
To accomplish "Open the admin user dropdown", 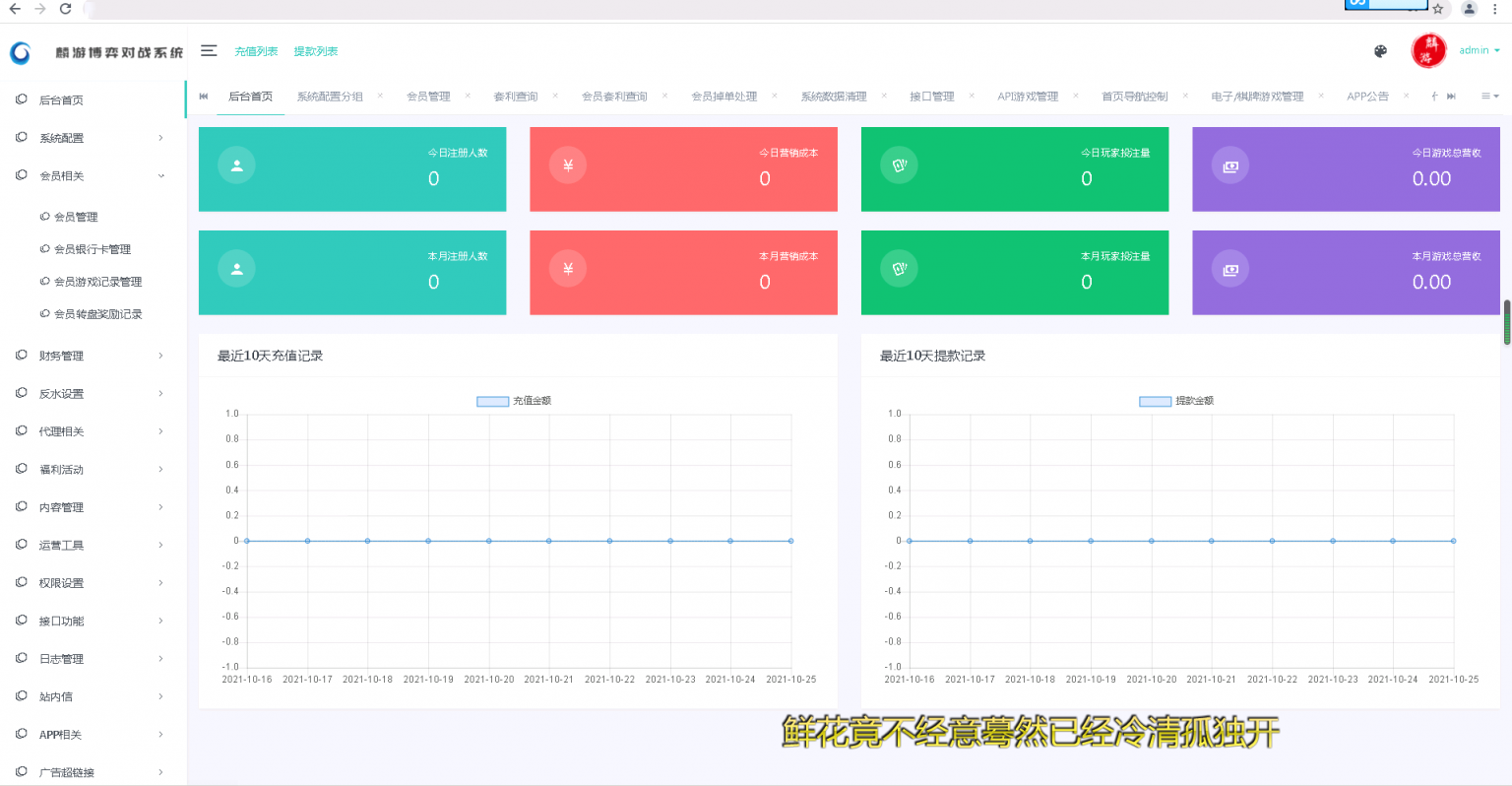I will tap(1479, 51).
